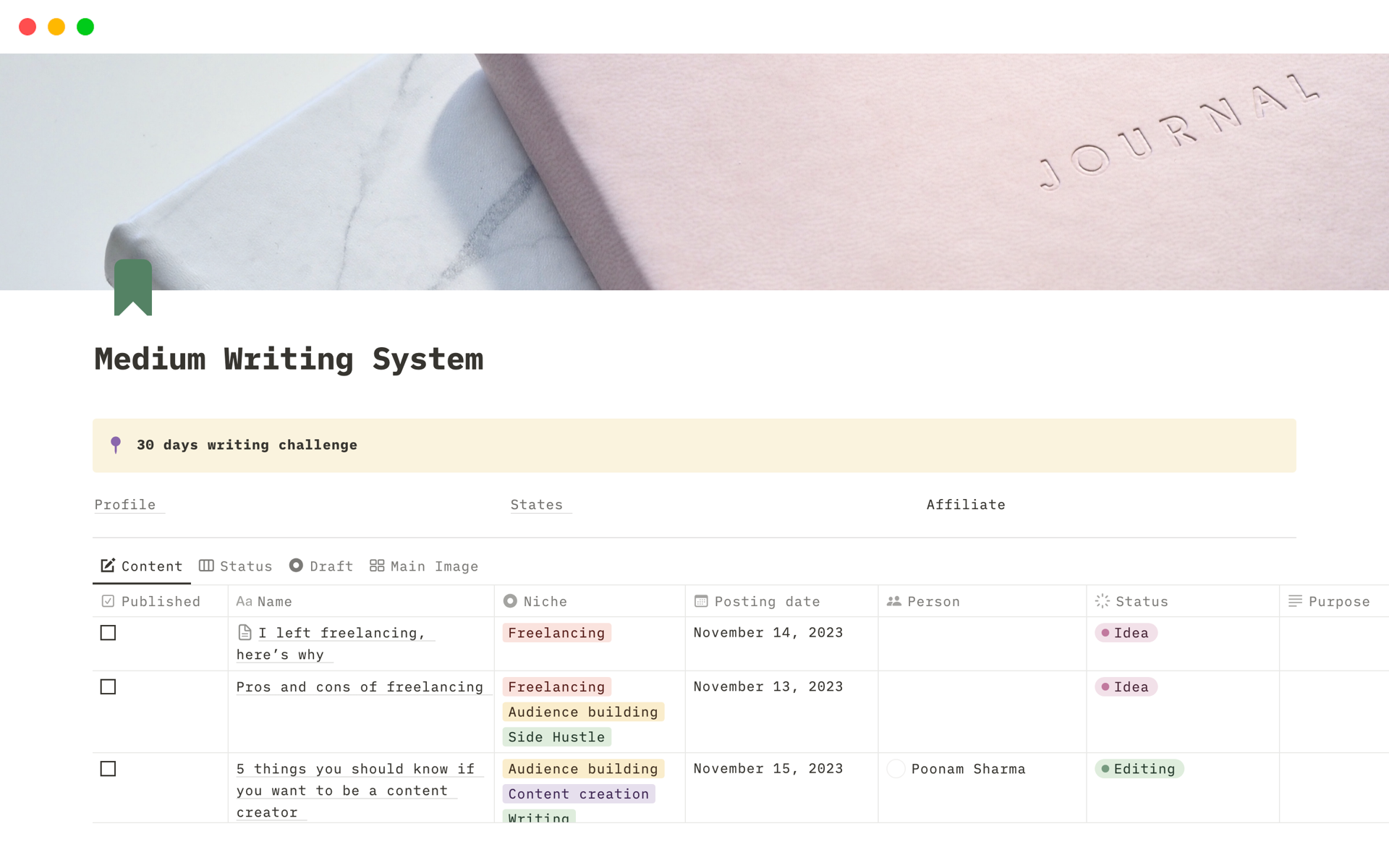Click the calendar icon in the Posting date header

click(700, 601)
